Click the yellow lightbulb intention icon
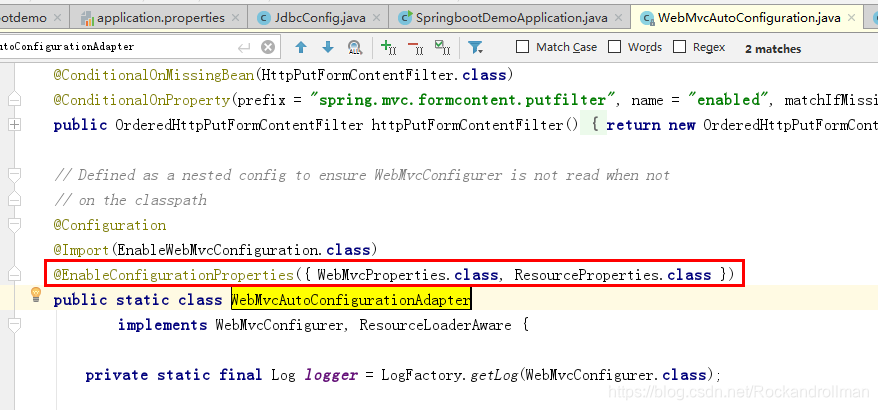The width and height of the screenshot is (878, 410). tap(36, 295)
